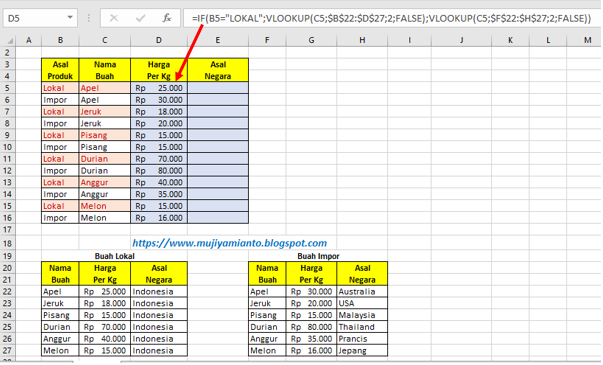Open the mujiyamianto.blogspot.com link

click(230, 243)
